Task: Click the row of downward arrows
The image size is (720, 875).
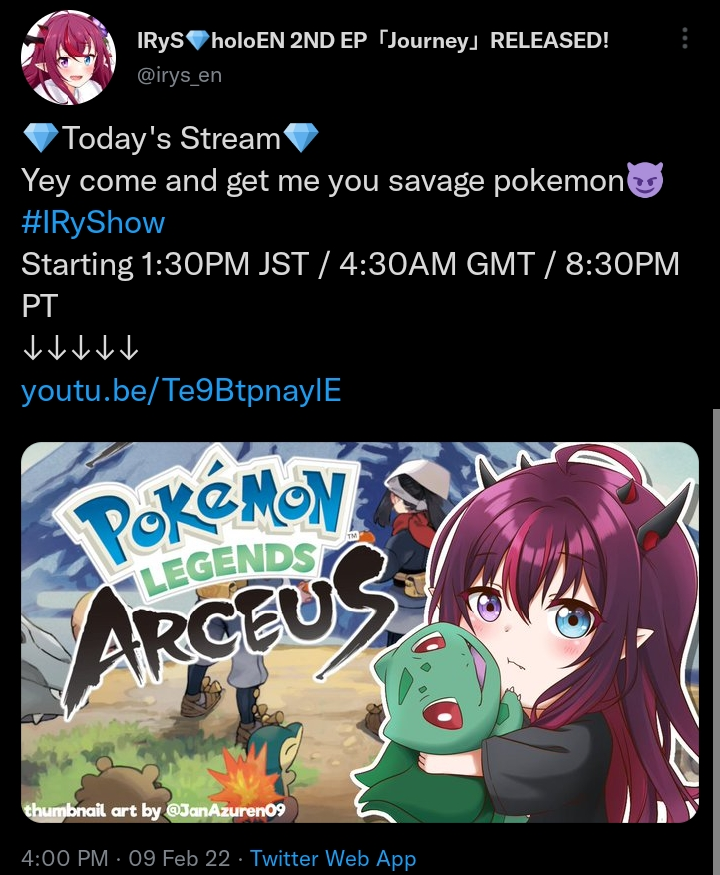Action: click(x=80, y=348)
